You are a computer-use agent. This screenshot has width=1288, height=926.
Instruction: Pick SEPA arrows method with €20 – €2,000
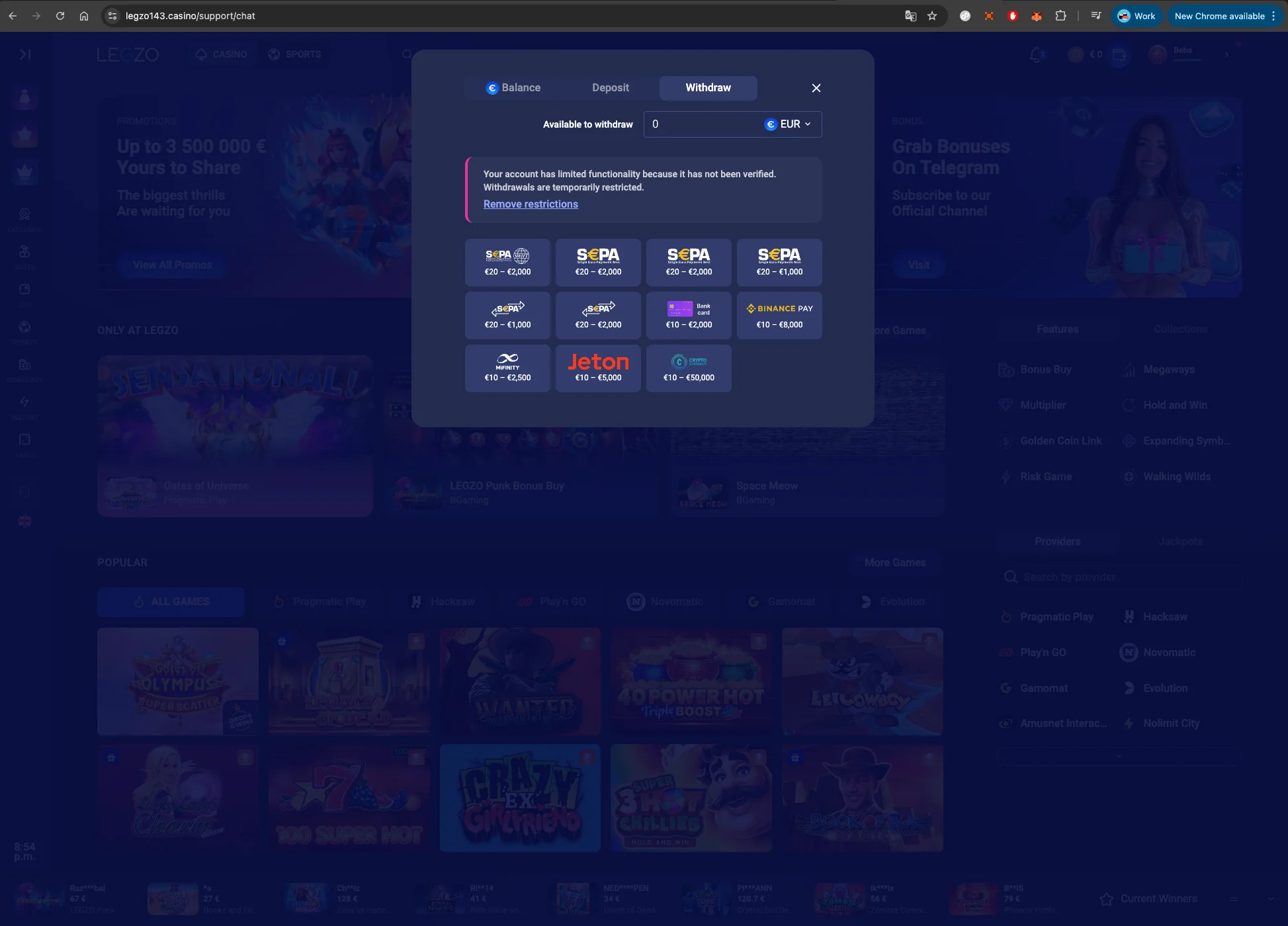(598, 316)
